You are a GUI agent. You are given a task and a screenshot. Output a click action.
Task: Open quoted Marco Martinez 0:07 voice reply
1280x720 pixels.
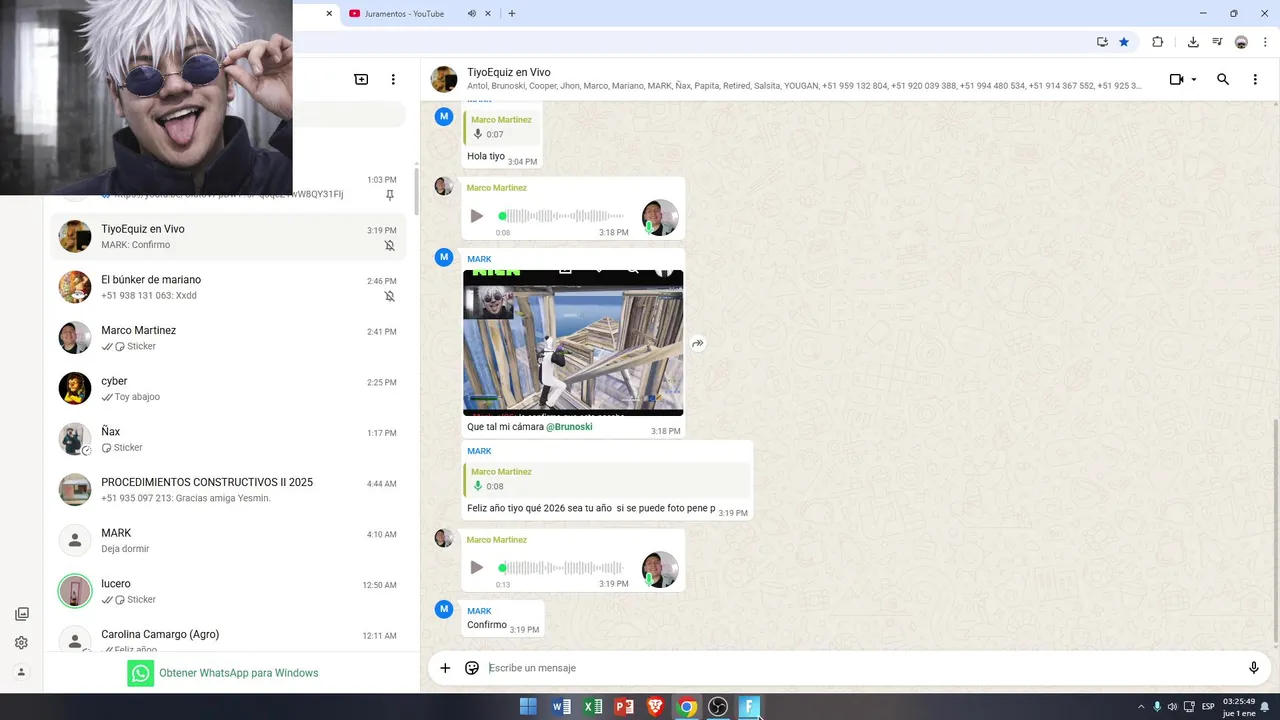click(502, 127)
